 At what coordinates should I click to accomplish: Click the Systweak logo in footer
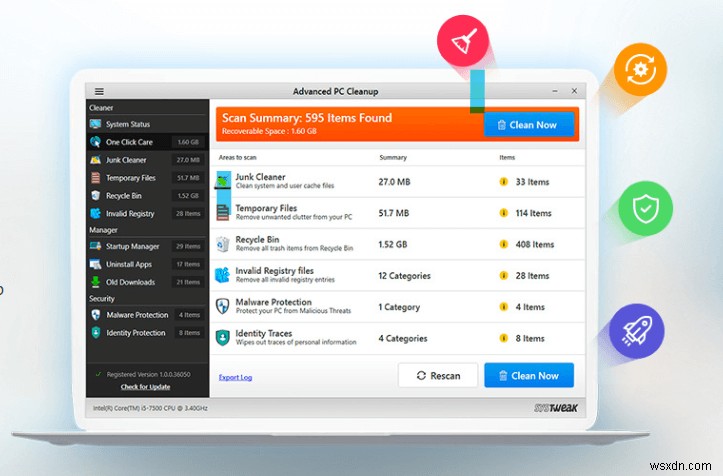pyautogui.click(x=556, y=408)
